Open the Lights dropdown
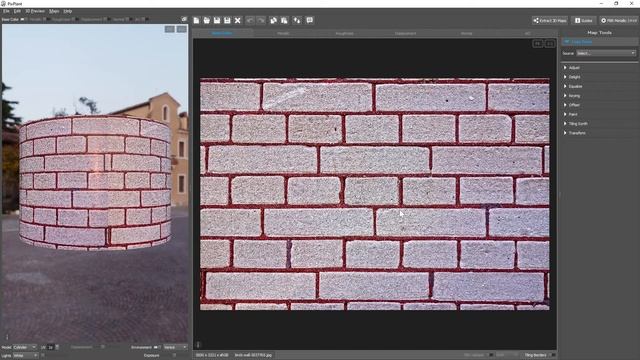640x360 pixels. tap(25, 356)
